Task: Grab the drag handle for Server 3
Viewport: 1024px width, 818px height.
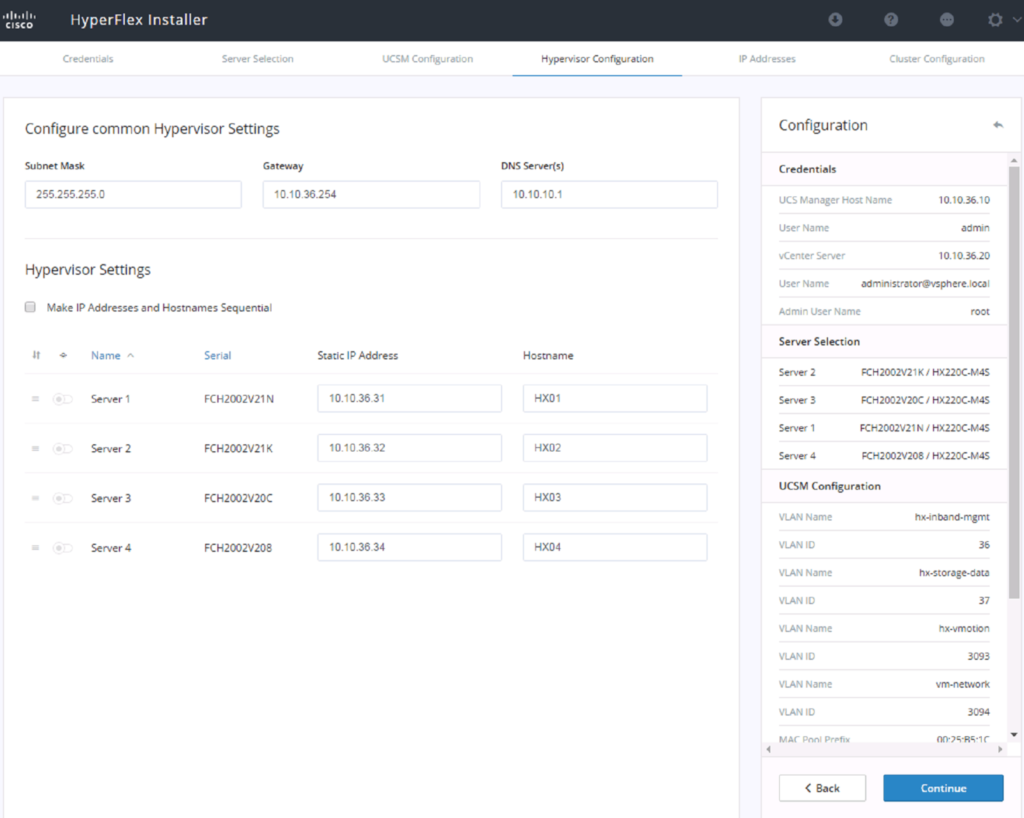Action: coord(35,498)
